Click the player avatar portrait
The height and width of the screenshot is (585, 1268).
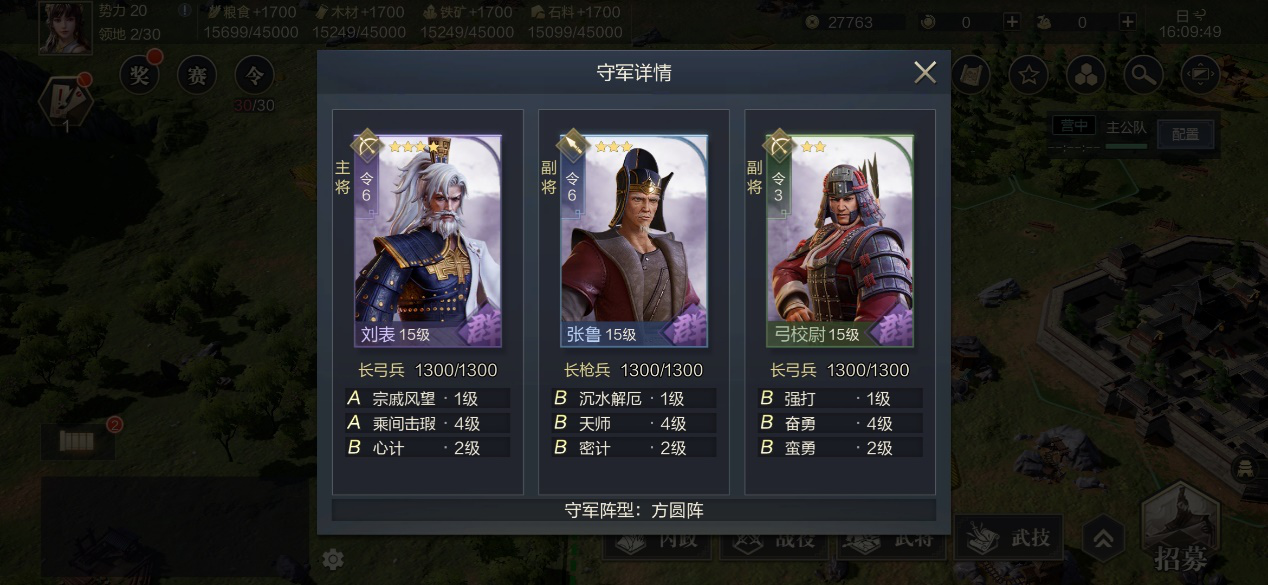coord(64,27)
